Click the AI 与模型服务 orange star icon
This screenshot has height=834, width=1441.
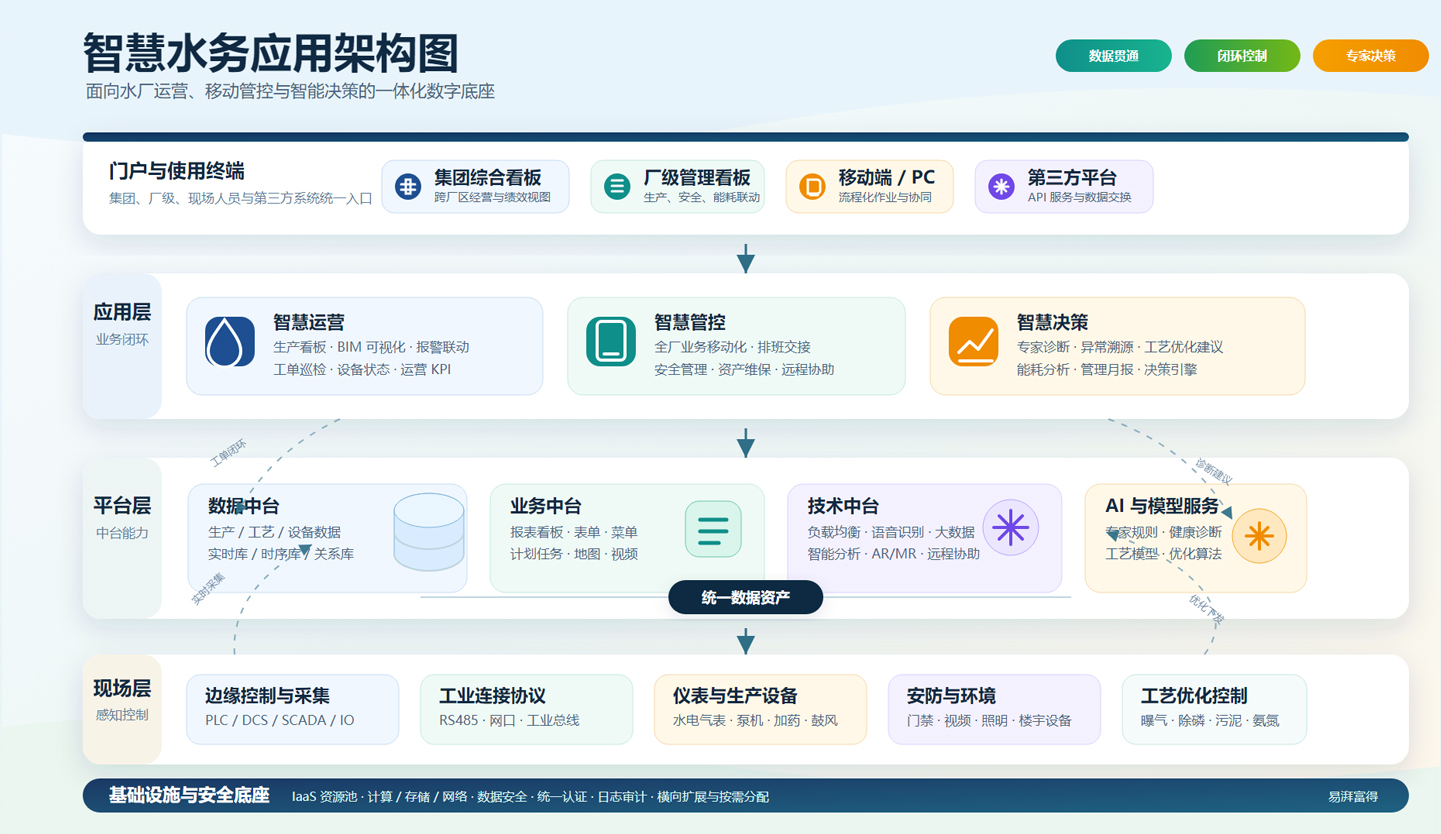pos(1259,537)
